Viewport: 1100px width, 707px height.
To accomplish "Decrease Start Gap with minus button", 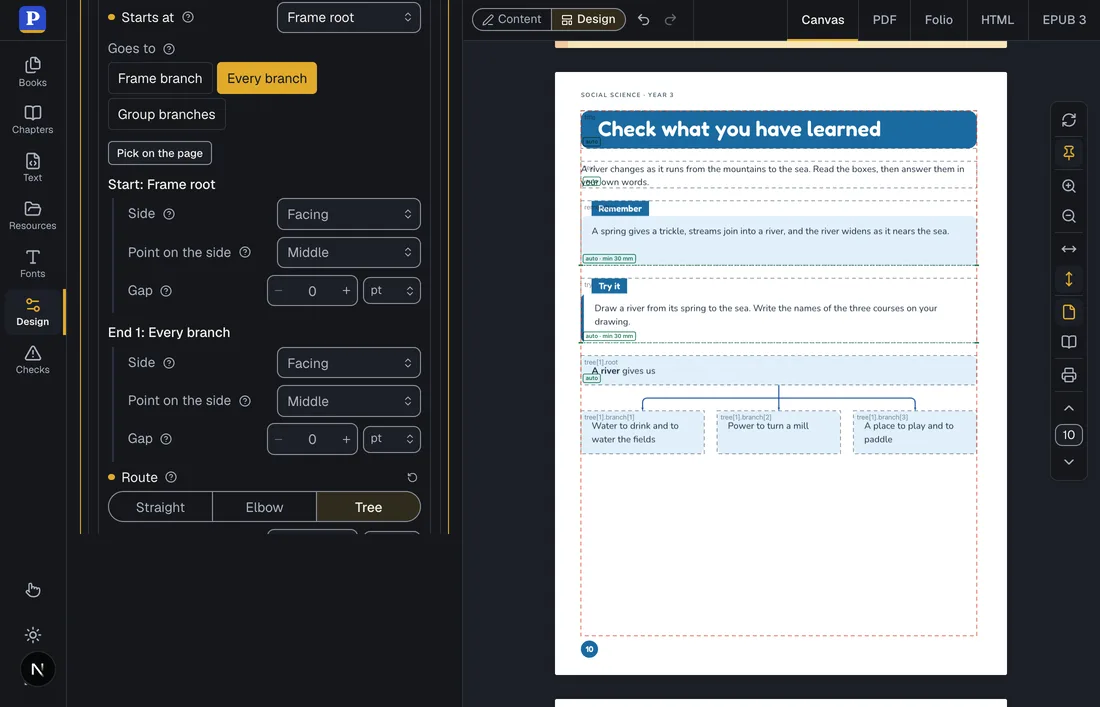I will pyautogui.click(x=279, y=291).
